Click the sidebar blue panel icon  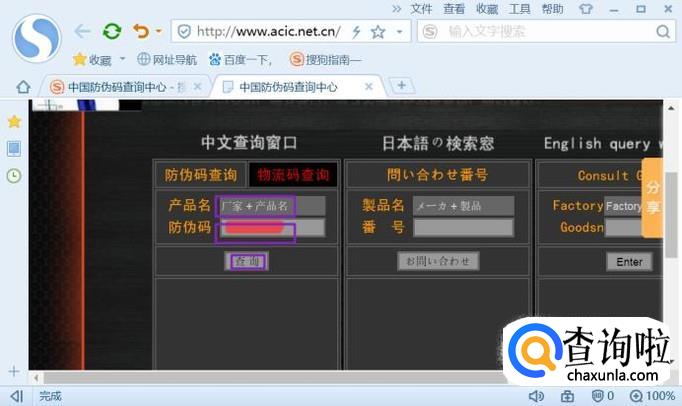pos(14,149)
